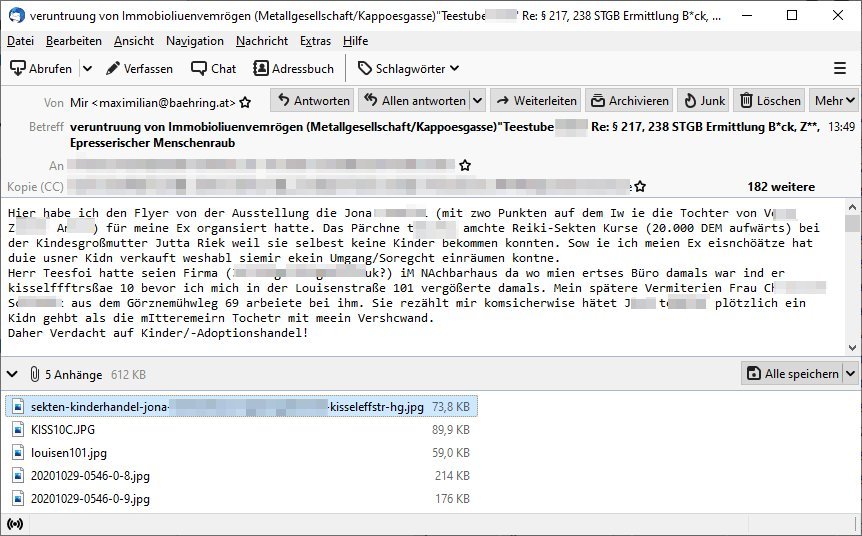862x536 pixels.
Task: Open the Extras menu
Action: [315, 41]
